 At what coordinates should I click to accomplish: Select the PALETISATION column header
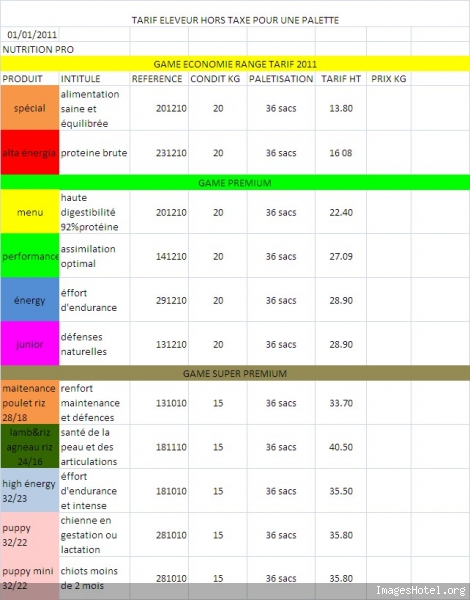click(x=281, y=79)
